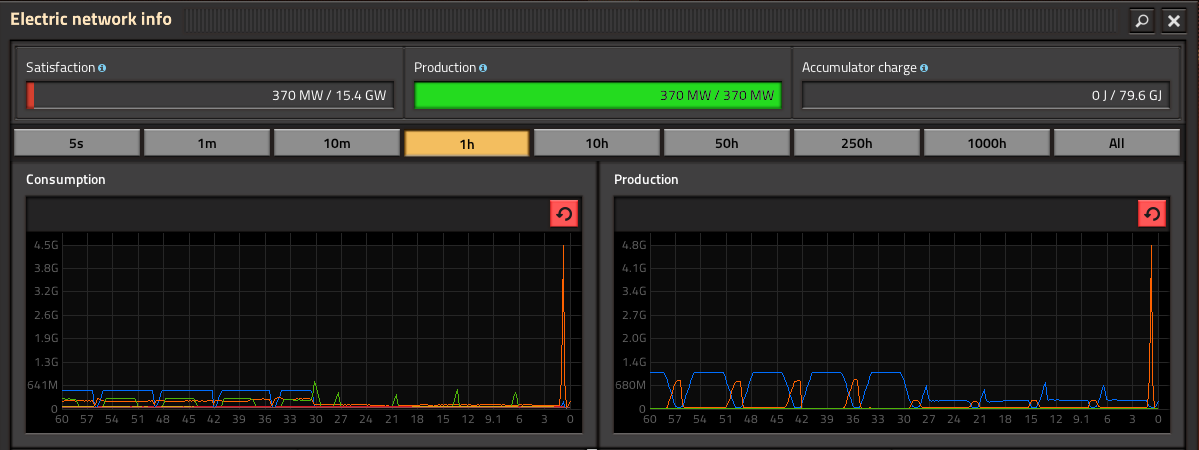This screenshot has width=1199, height=450.
Task: Click the search magnifier icon in title bar
Action: (x=1141, y=20)
